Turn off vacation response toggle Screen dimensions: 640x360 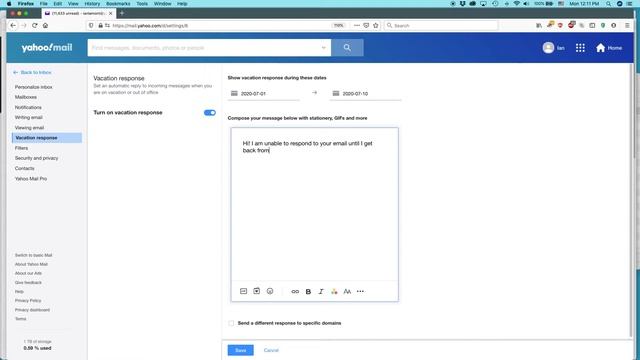click(209, 113)
